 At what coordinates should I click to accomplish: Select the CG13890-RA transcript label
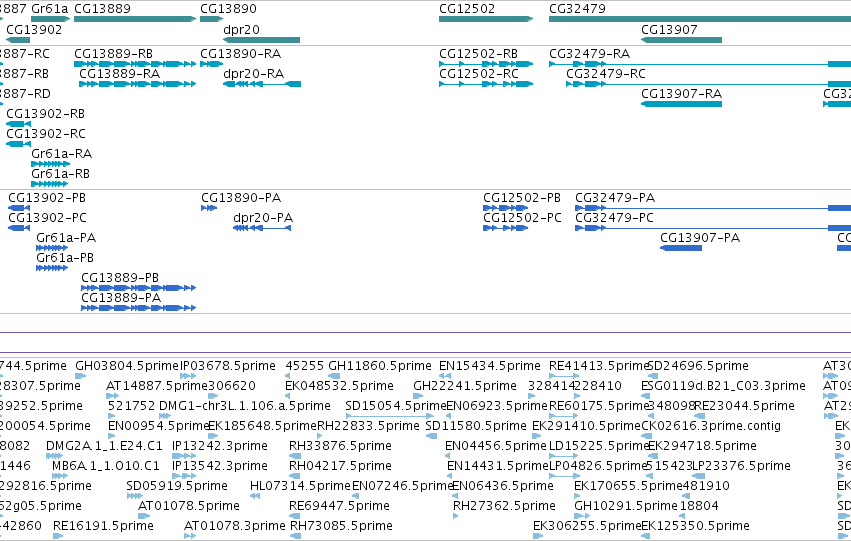coord(240,54)
